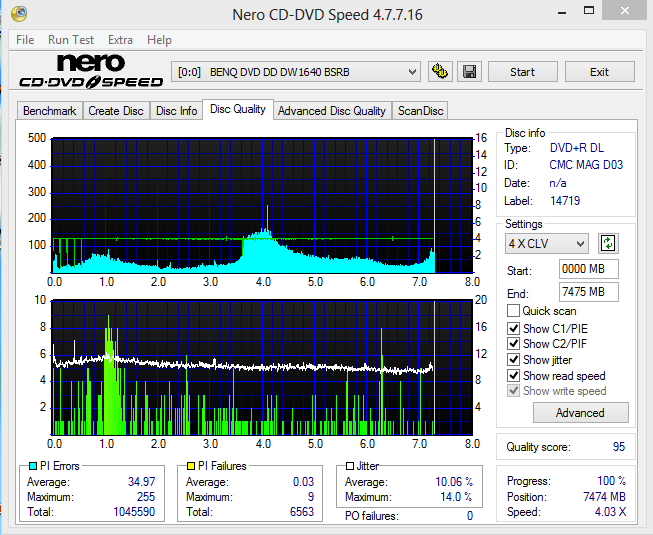
Task: Open the 4 X CLV speed dropdown
Action: (x=547, y=244)
